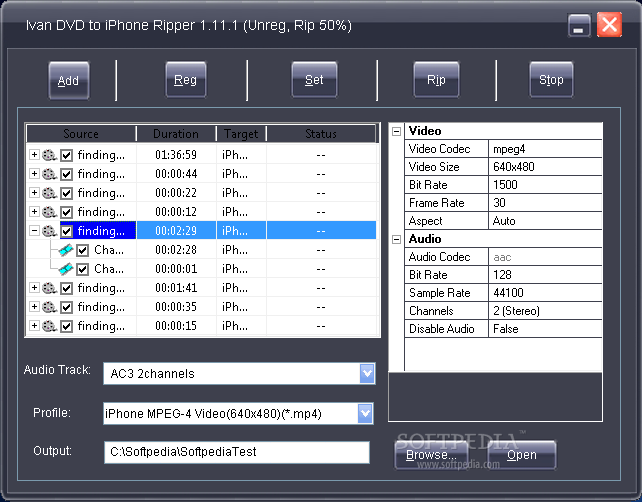642x502 pixels.
Task: Edit the video Bit Rate value 1500
Action: (545, 185)
